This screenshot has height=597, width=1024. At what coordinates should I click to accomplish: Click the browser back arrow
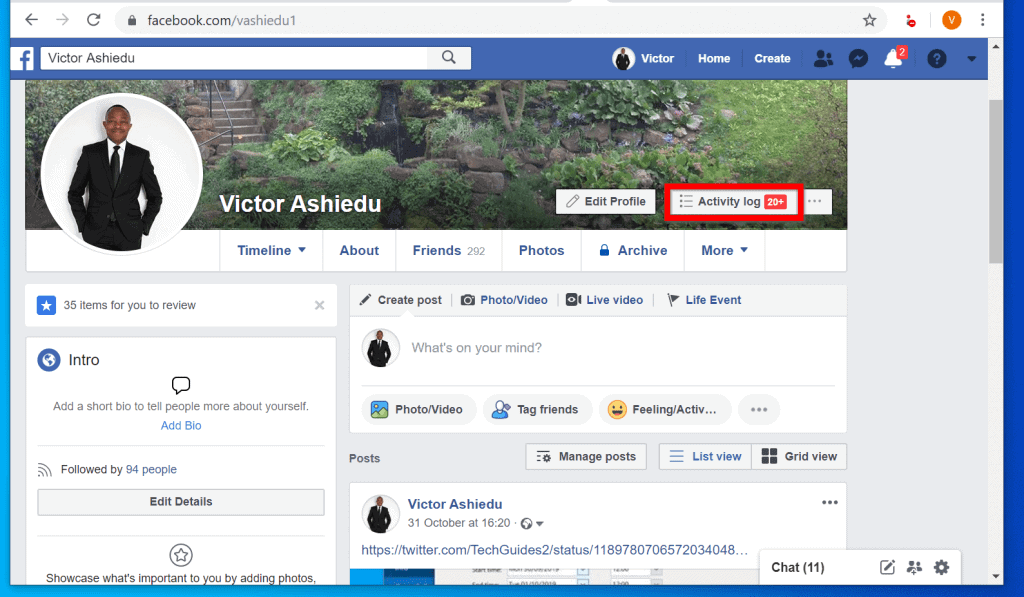click(x=31, y=20)
